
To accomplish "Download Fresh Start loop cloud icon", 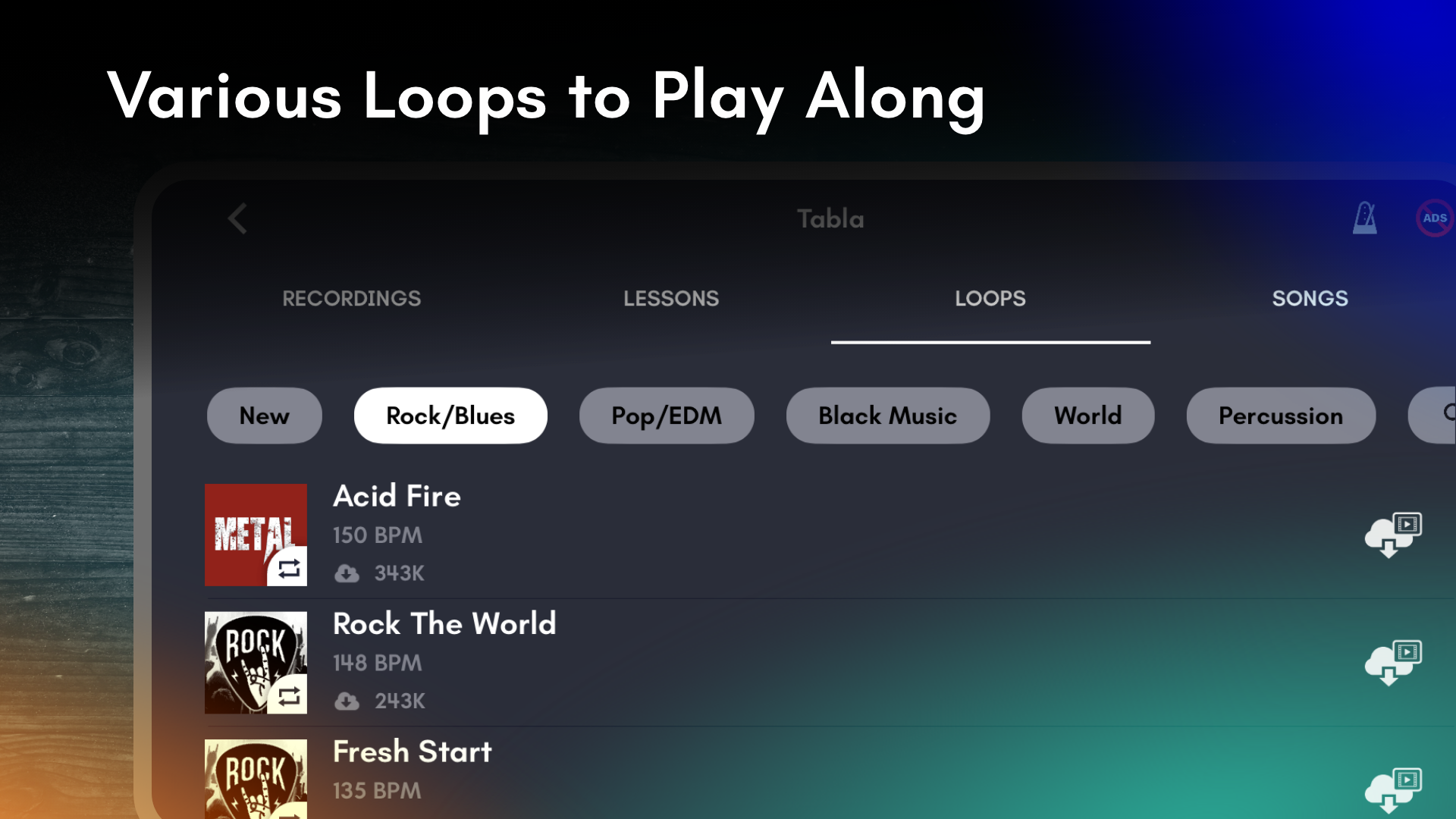I will pos(1392,790).
